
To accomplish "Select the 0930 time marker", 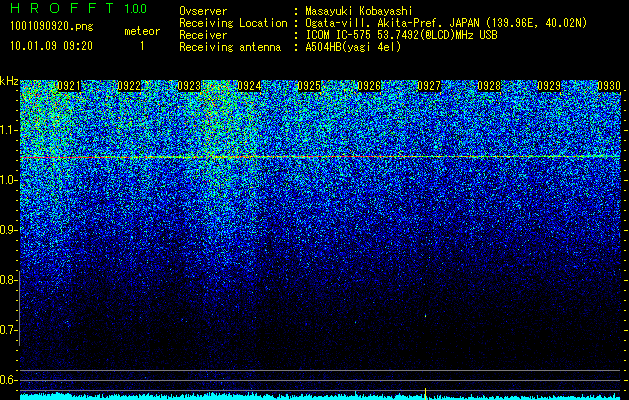I will [609, 86].
